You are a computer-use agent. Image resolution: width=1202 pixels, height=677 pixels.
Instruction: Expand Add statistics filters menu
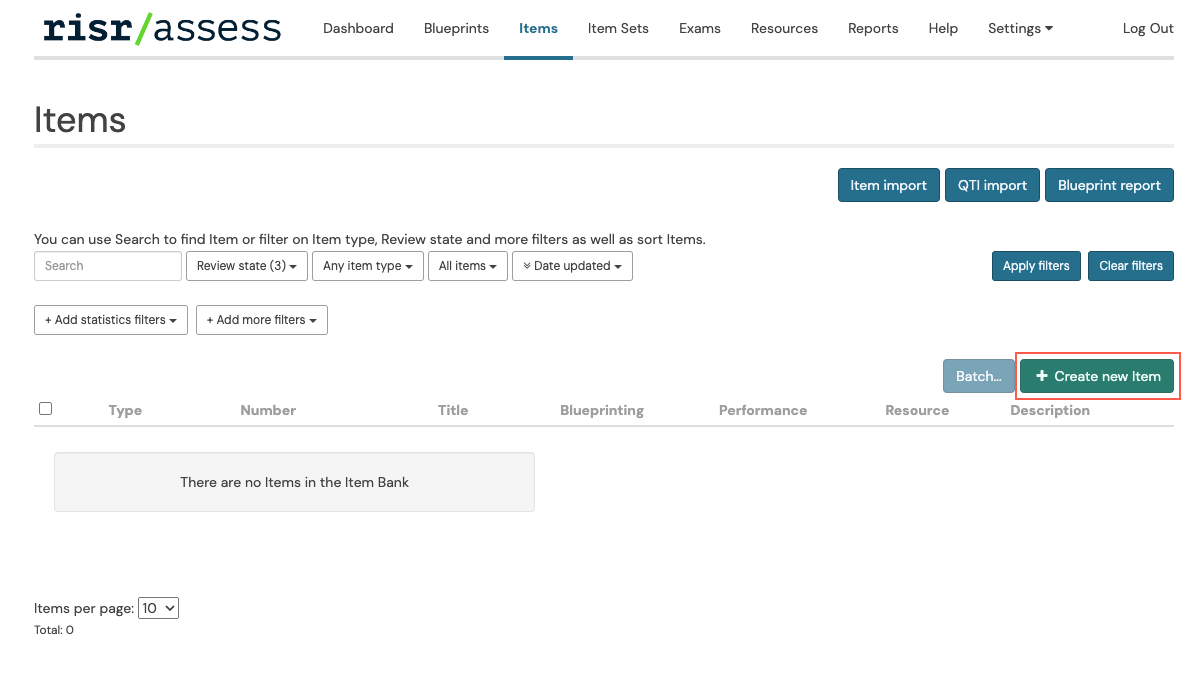[x=110, y=320]
